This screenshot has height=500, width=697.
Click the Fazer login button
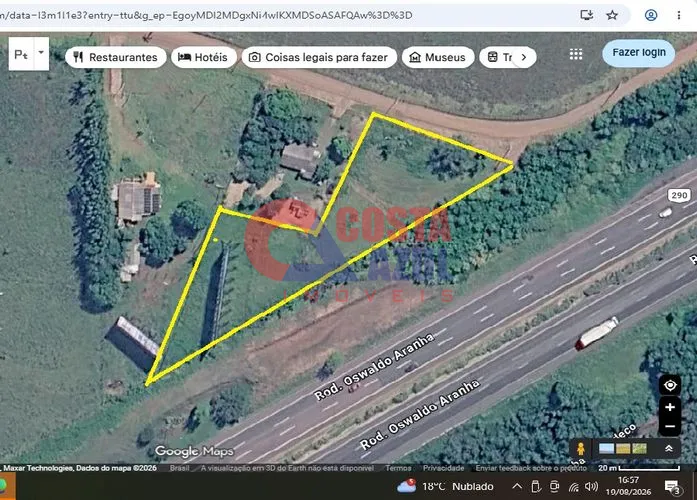639,53
